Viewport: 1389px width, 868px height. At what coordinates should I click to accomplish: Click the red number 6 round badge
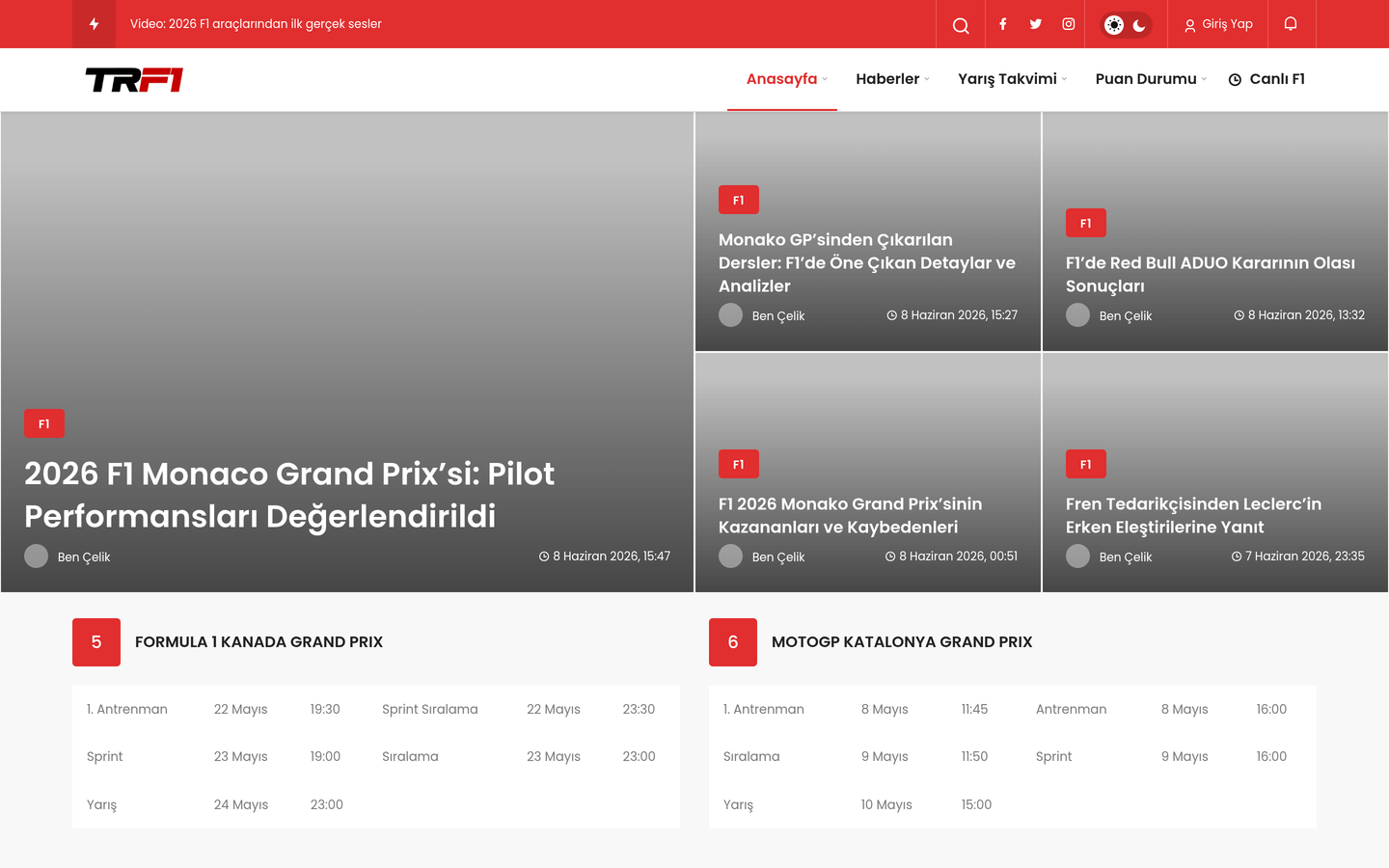click(733, 642)
